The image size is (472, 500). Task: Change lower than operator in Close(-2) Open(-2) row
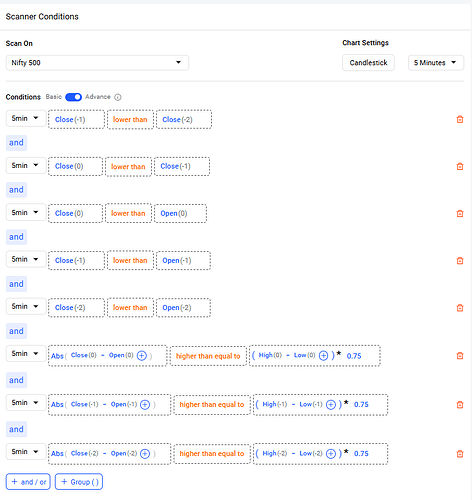click(130, 308)
